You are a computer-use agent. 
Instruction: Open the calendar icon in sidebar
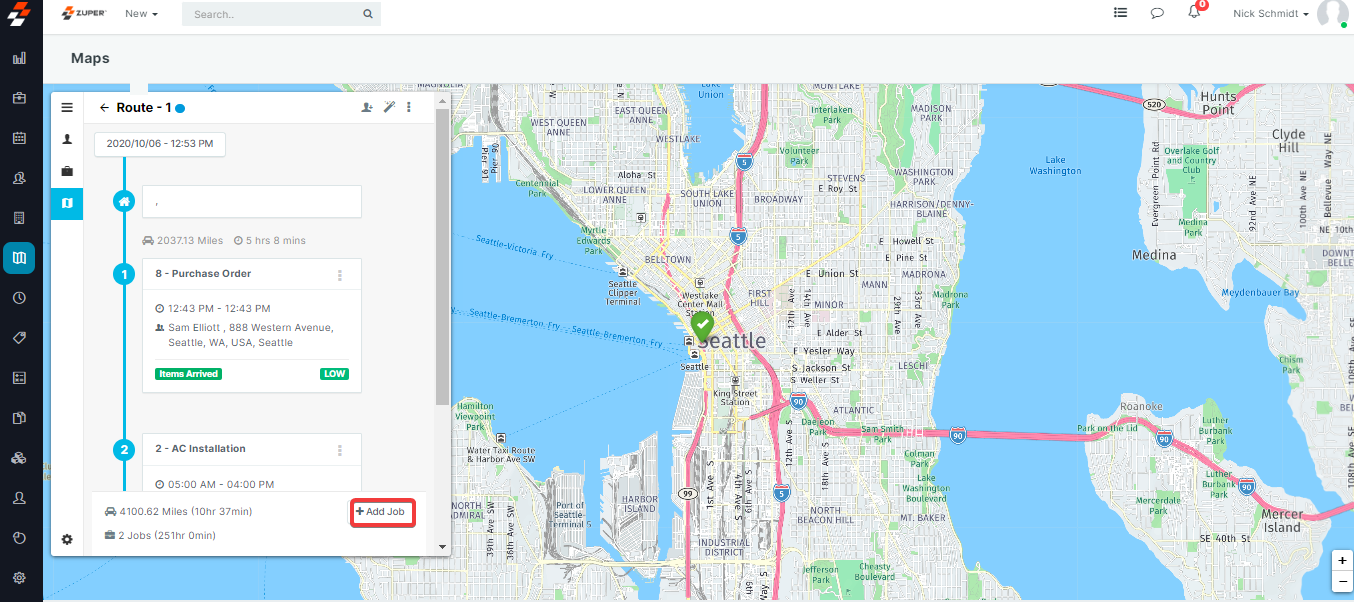click(19, 138)
